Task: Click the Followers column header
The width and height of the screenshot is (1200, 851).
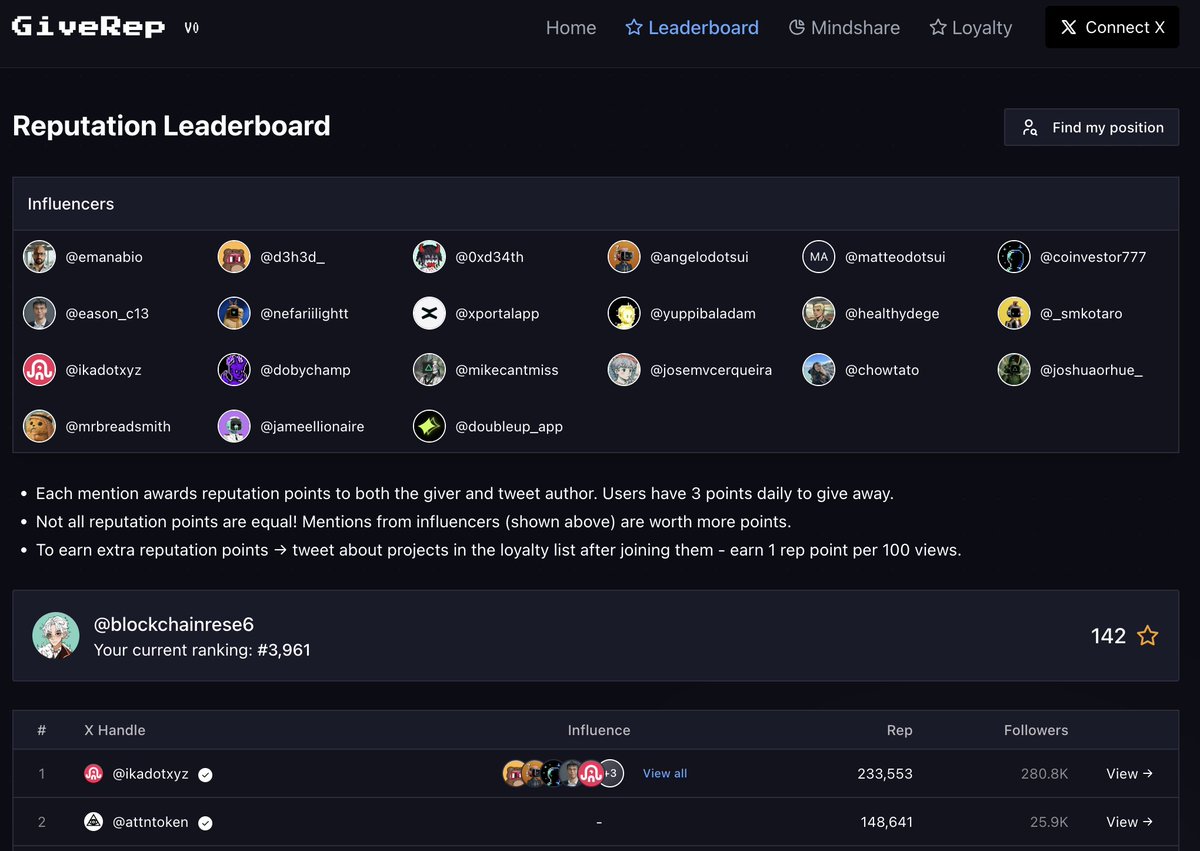Action: point(1036,730)
